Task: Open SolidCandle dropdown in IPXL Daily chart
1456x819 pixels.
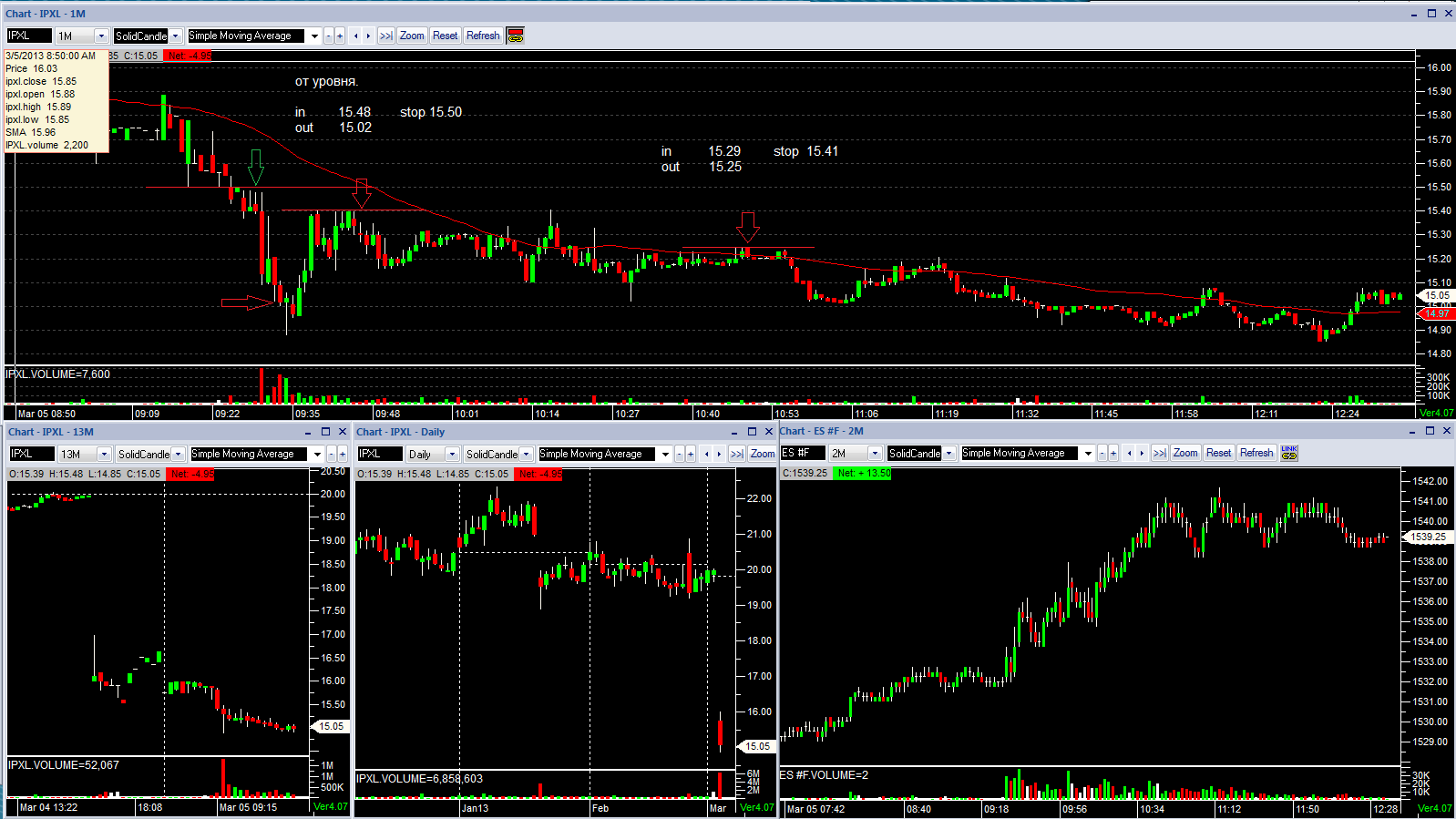Action: pos(527,454)
